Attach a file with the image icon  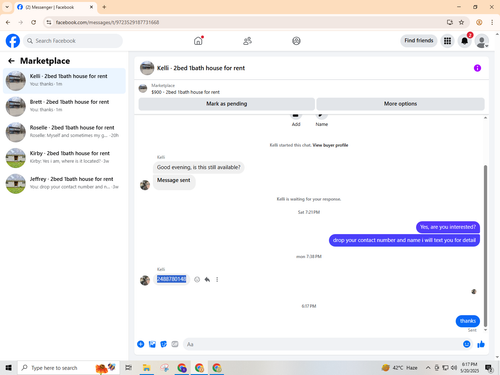pyautogui.click(x=152, y=344)
